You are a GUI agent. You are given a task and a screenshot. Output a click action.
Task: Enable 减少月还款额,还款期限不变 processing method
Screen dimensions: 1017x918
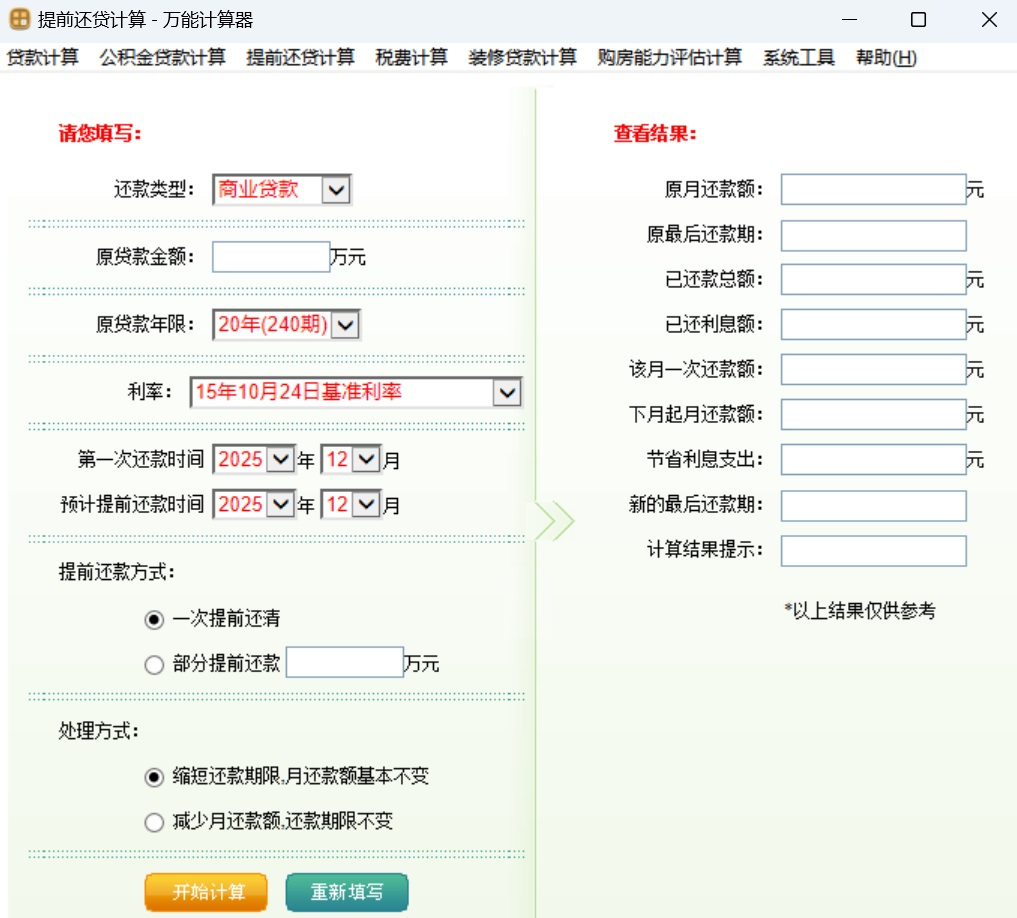(x=154, y=822)
